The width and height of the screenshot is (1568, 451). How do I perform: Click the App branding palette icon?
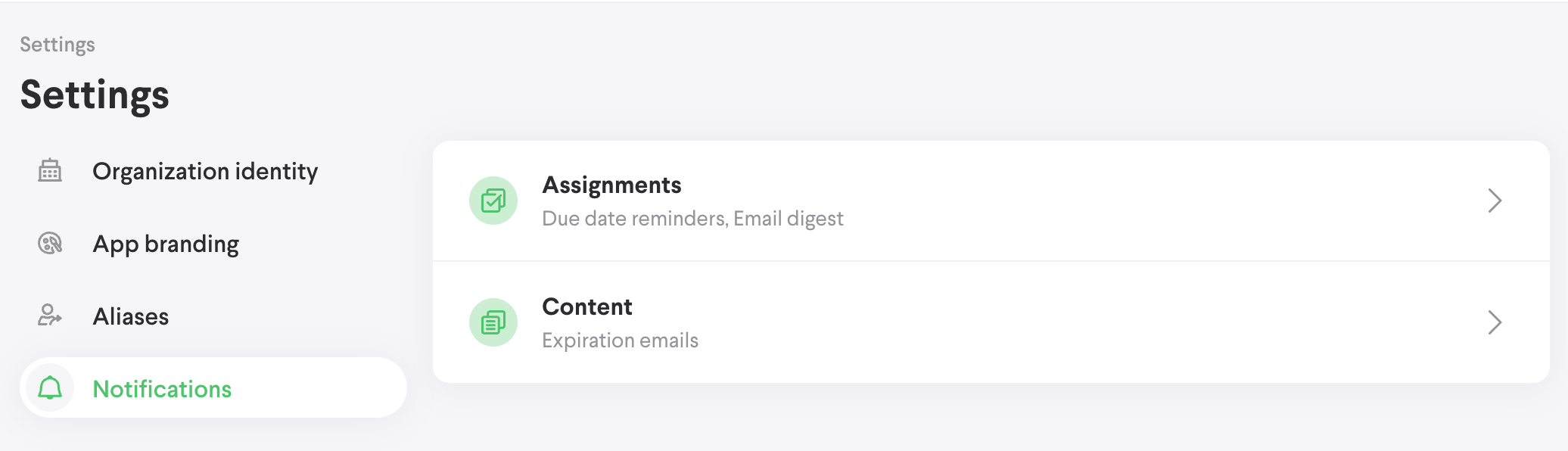coord(50,244)
